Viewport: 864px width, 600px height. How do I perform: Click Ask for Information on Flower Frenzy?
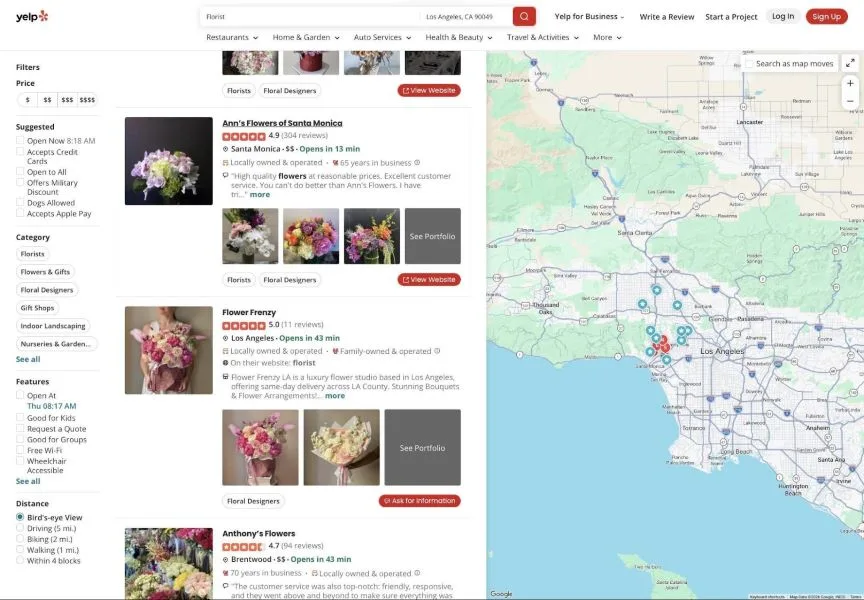[x=419, y=501]
